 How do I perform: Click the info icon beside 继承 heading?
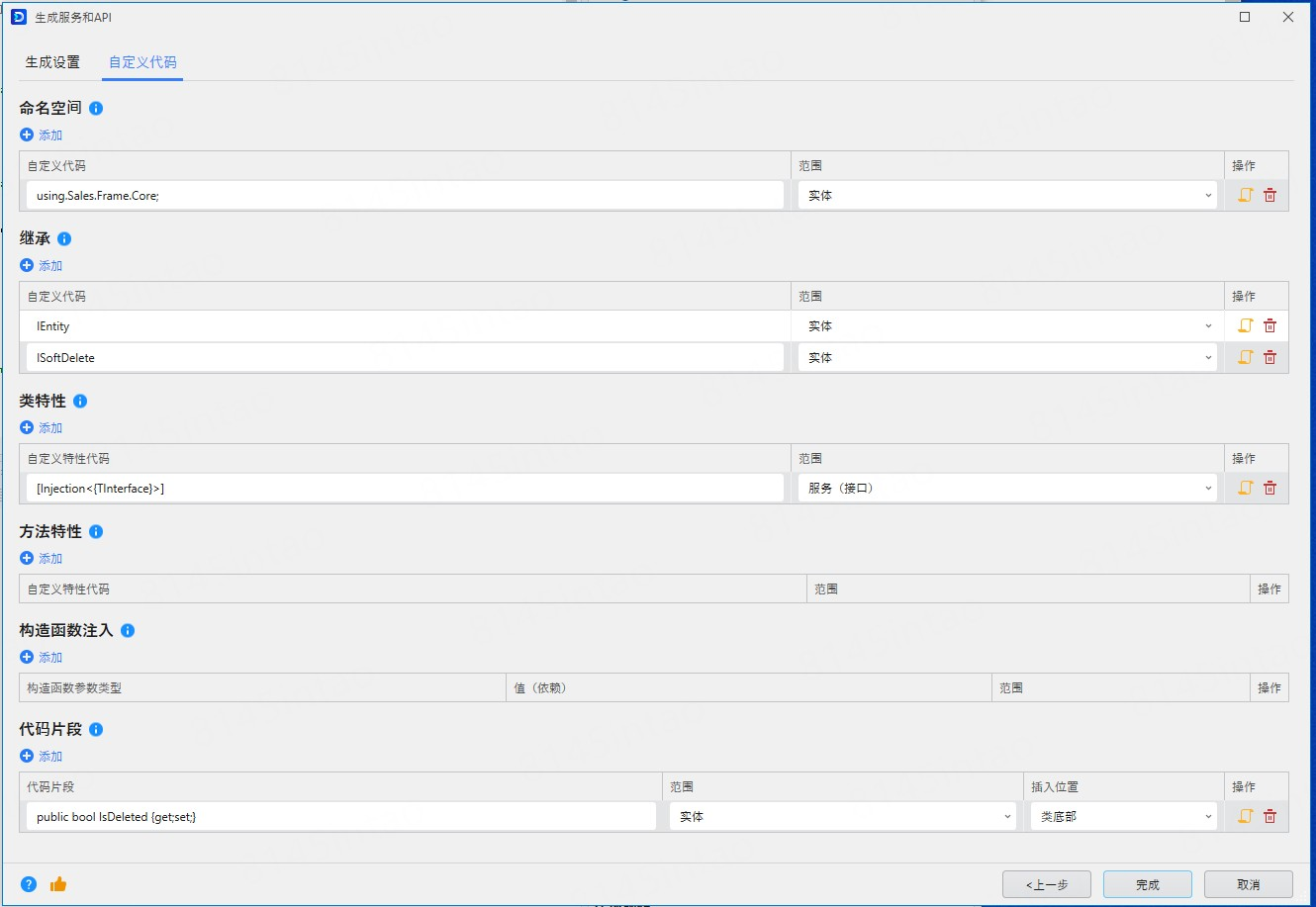click(64, 238)
